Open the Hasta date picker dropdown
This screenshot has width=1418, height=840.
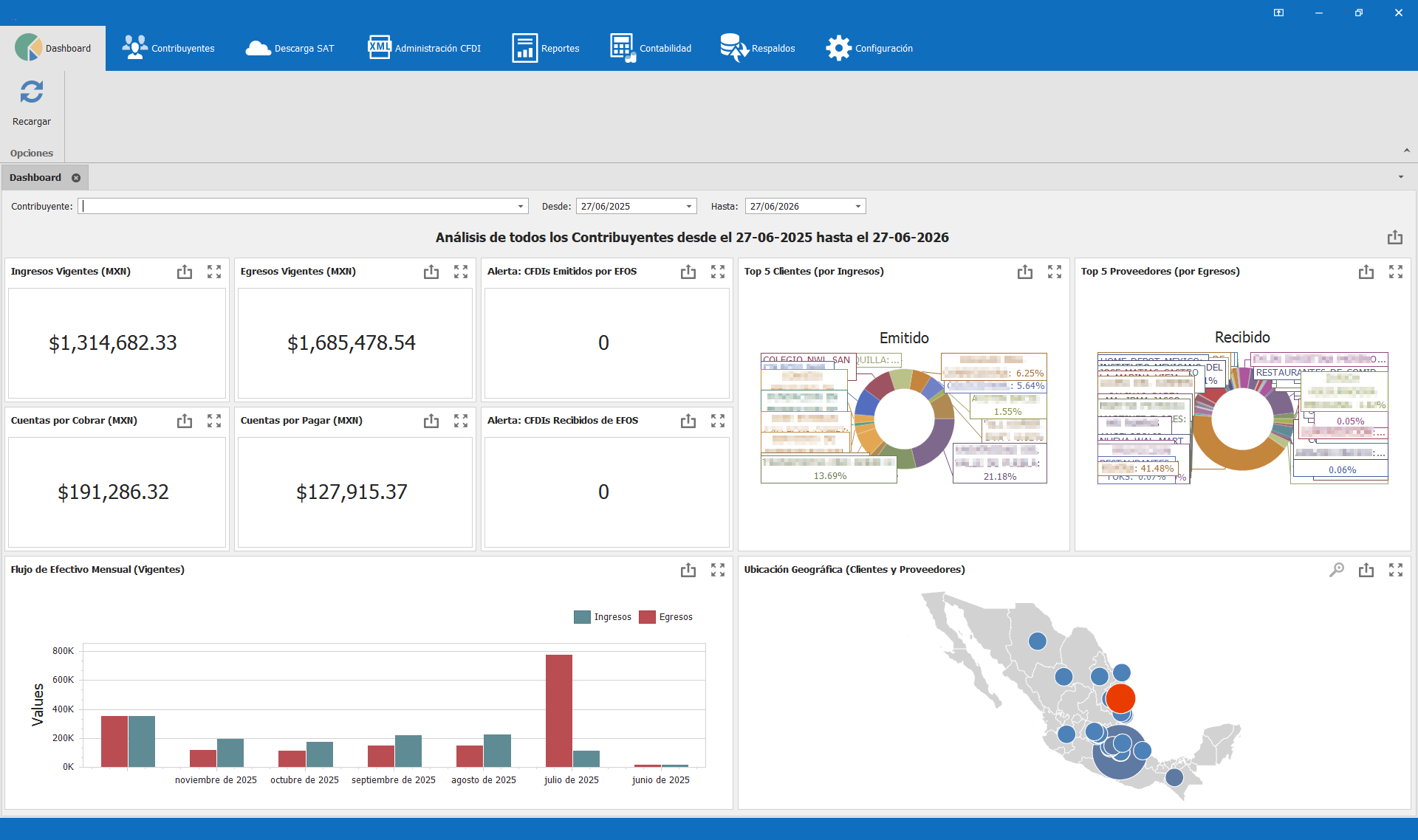click(858, 207)
